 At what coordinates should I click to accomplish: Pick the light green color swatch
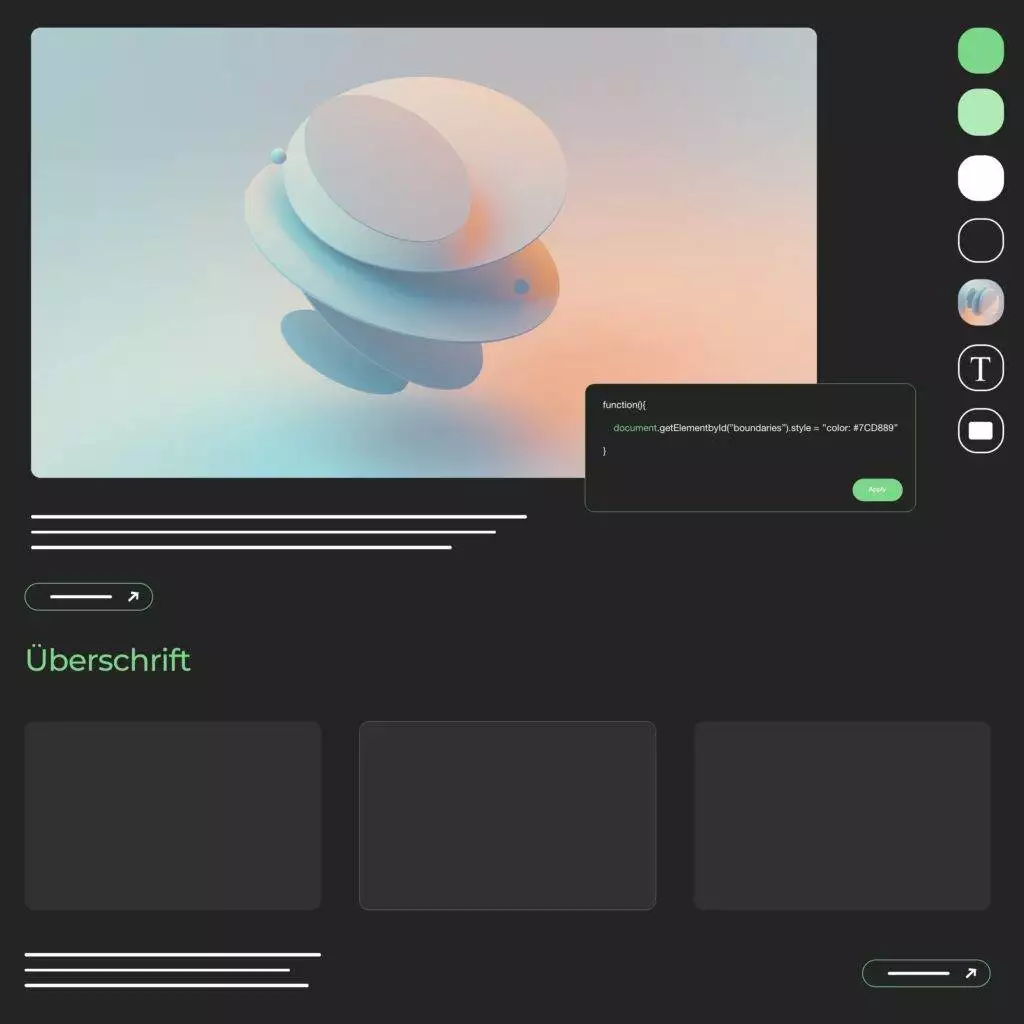pyautogui.click(x=980, y=111)
